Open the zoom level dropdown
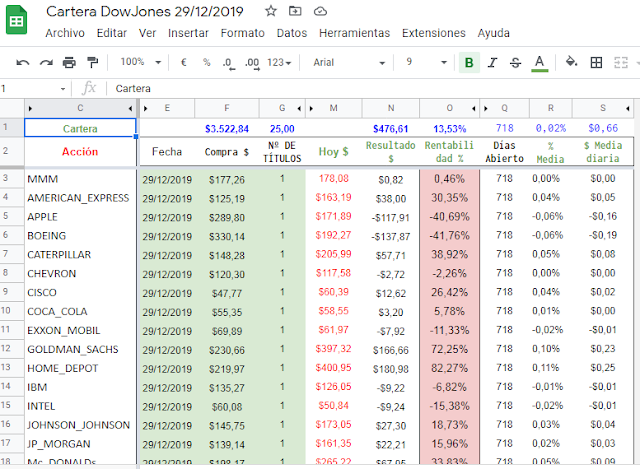This screenshot has height=469, width=640. click(x=141, y=62)
